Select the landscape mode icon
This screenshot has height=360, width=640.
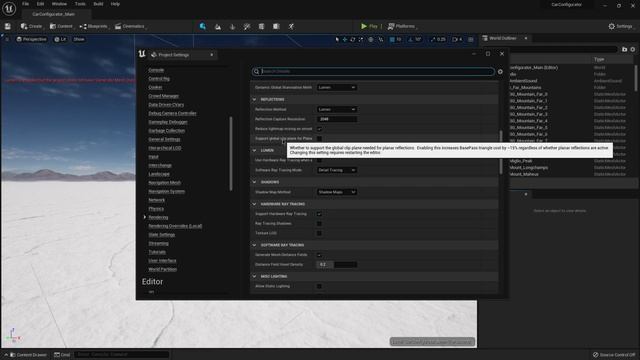218,27
